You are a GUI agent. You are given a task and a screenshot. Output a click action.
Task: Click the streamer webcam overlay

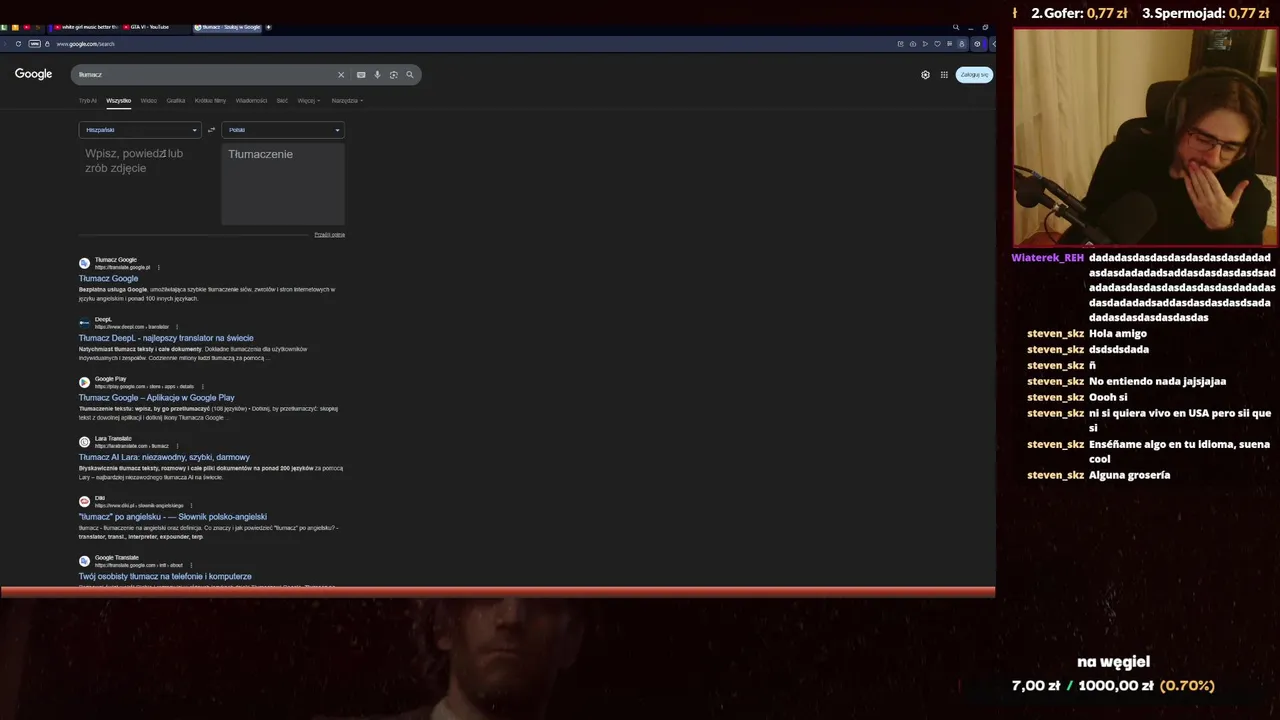pos(1145,137)
